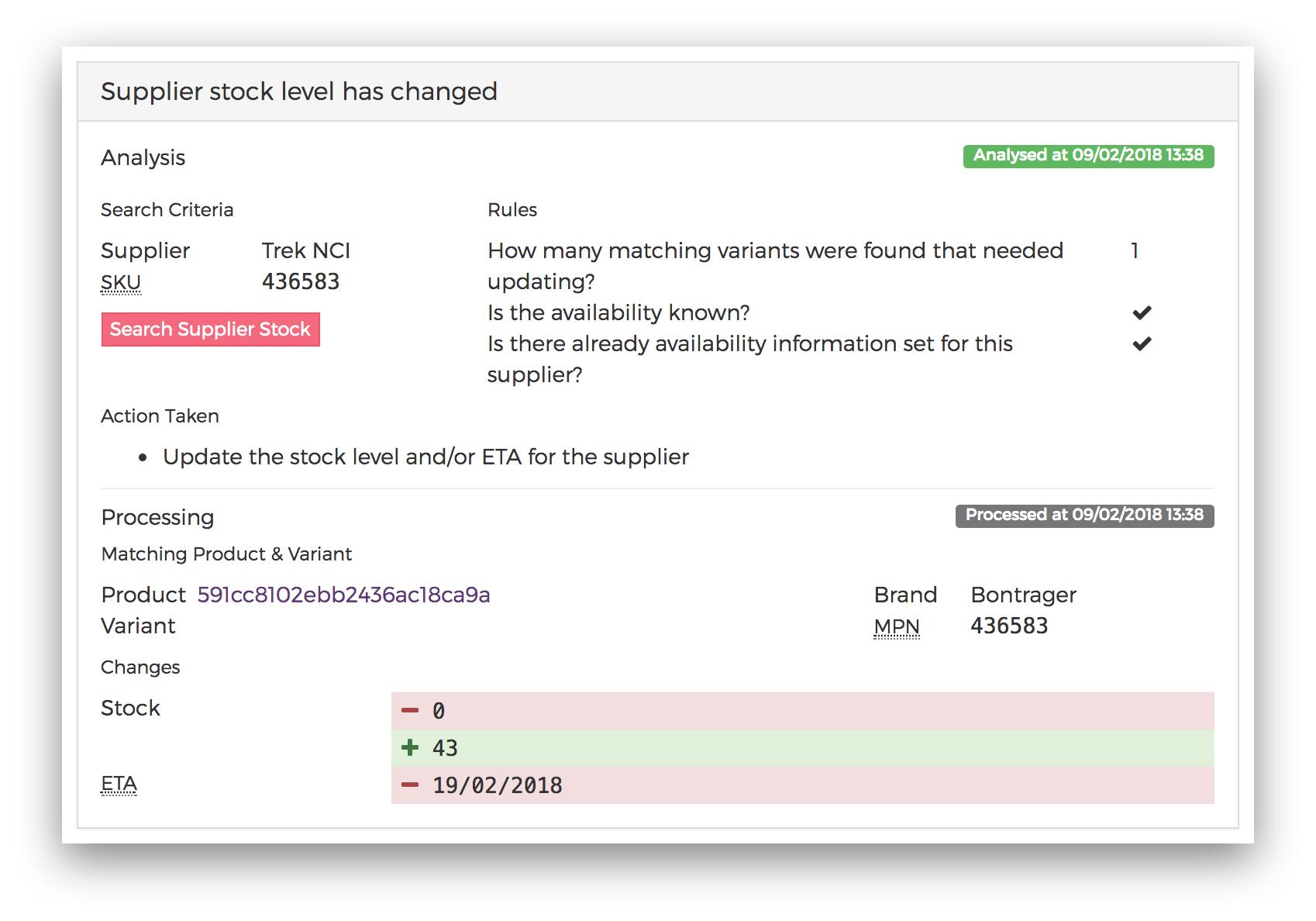Open product link 591cc8102ebb2436ac18ca9a

click(343, 595)
